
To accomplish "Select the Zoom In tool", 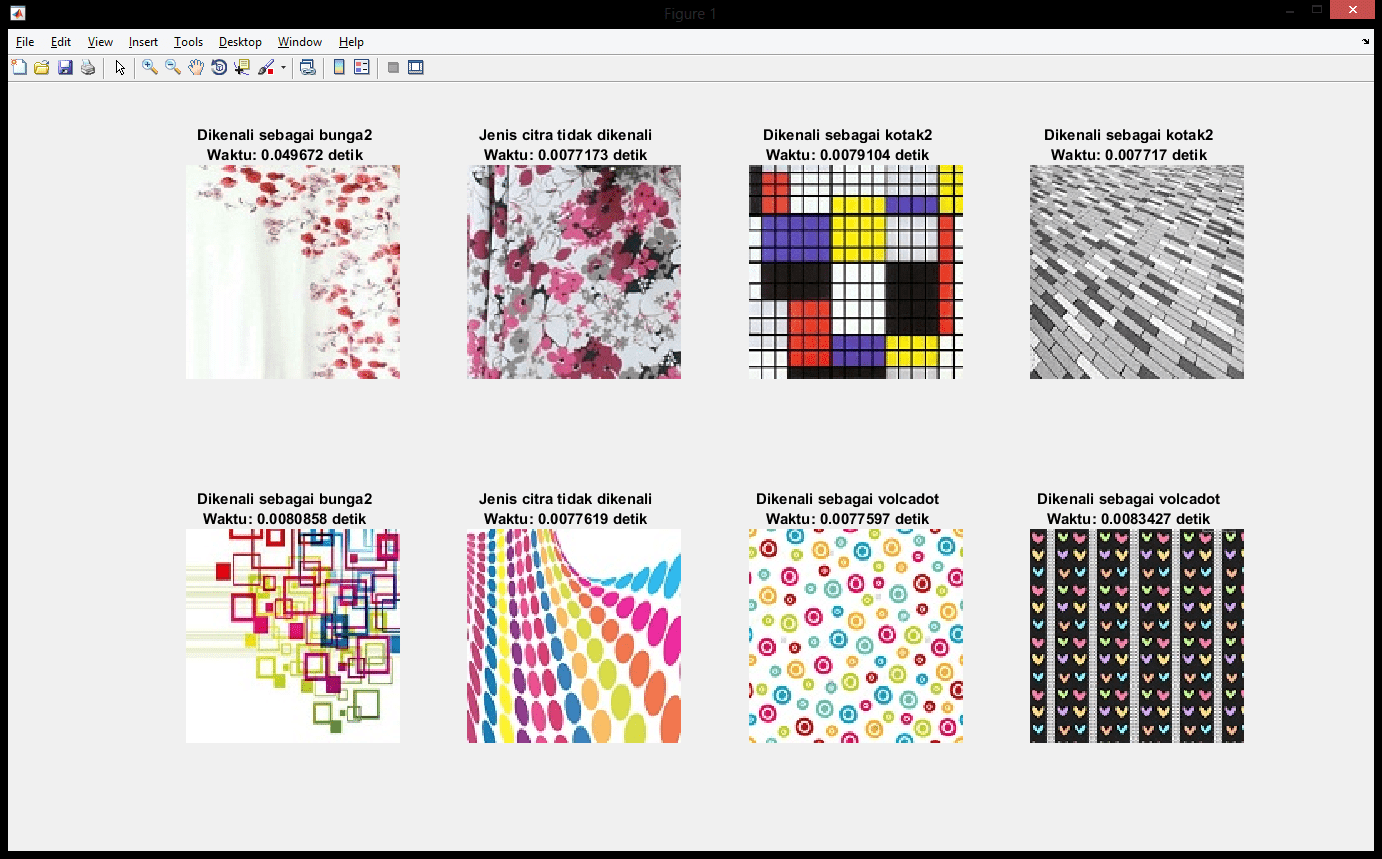I will click(x=150, y=68).
